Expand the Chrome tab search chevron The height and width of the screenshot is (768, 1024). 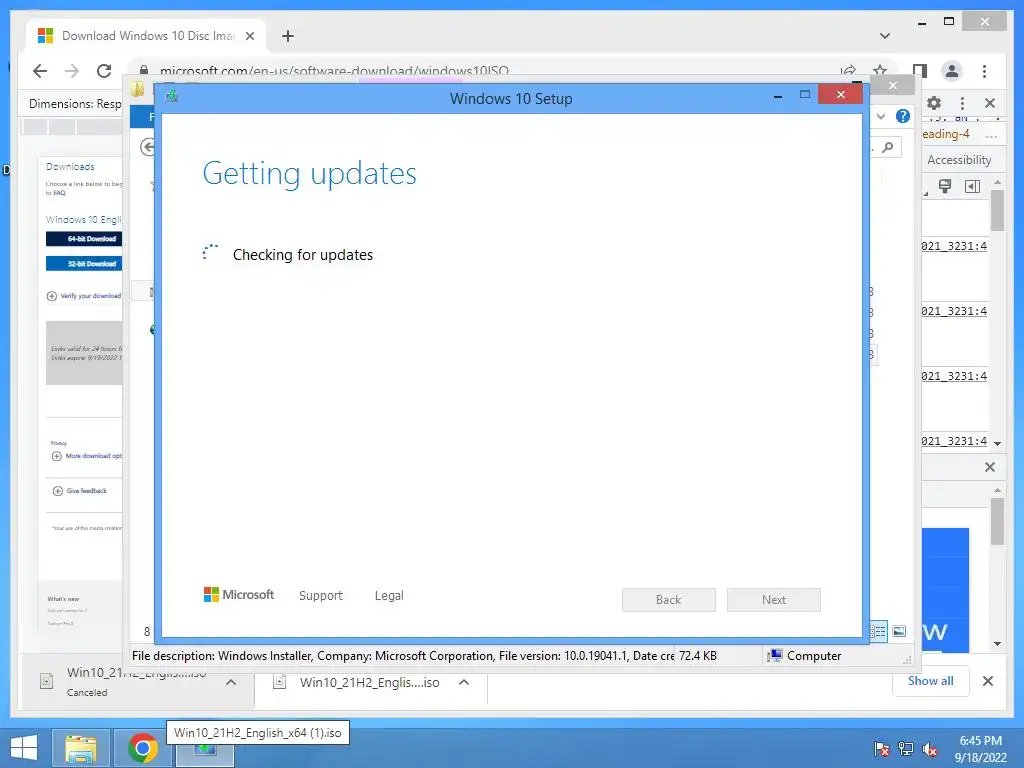pyautogui.click(x=885, y=36)
